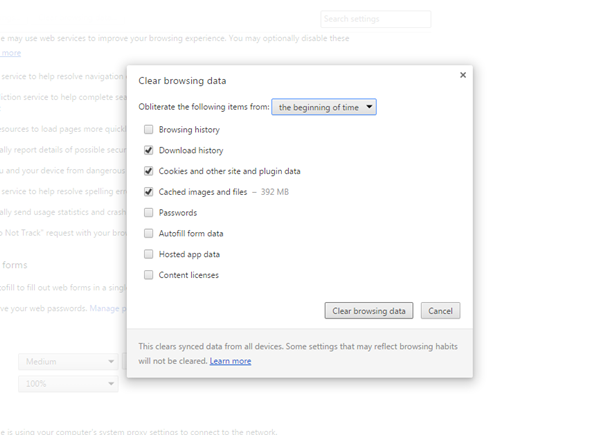Follow the privacy 'more' link at top left
Viewport: 600px width, 435px height.
coord(10,53)
